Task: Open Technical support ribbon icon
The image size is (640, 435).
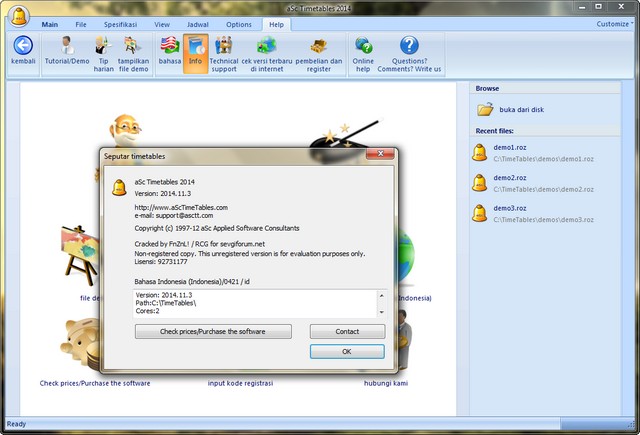Action: [224, 45]
